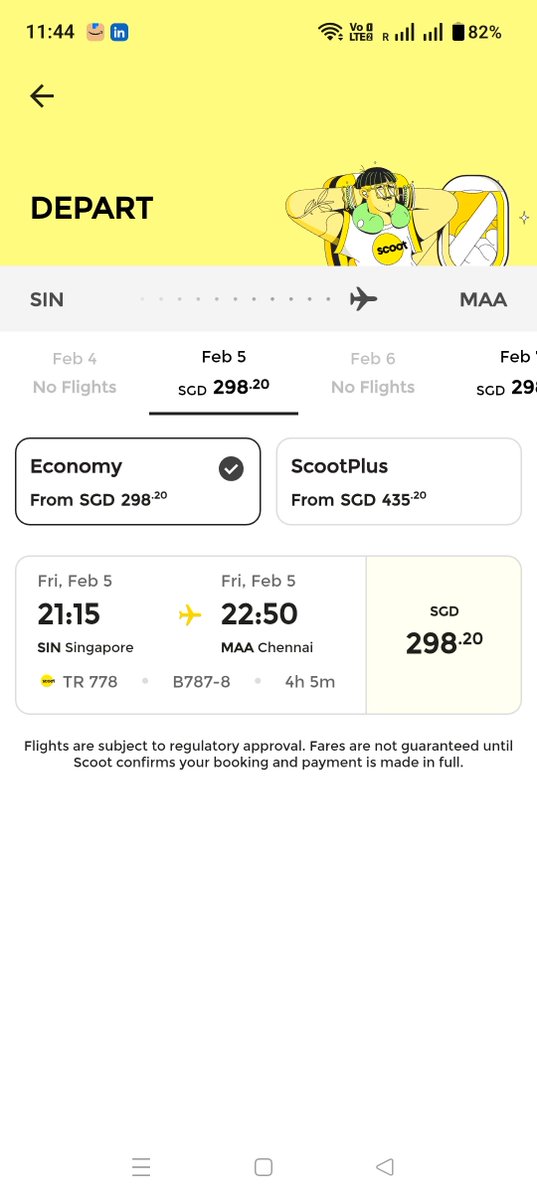This screenshot has width=537, height=1200.
Task: Tap the checkmark on Economy card
Action: pyautogui.click(x=231, y=468)
